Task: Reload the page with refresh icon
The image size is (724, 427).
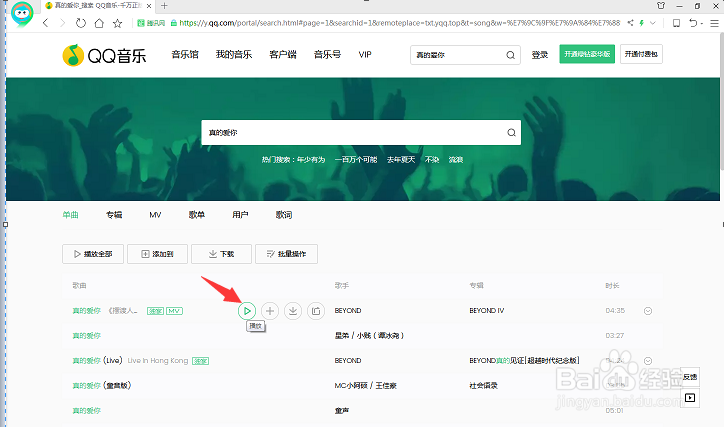Action: click(81, 23)
